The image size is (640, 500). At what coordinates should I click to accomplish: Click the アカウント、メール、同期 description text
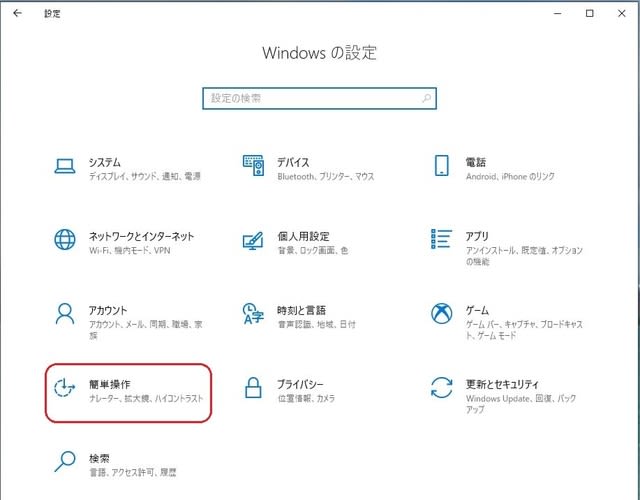146,330
